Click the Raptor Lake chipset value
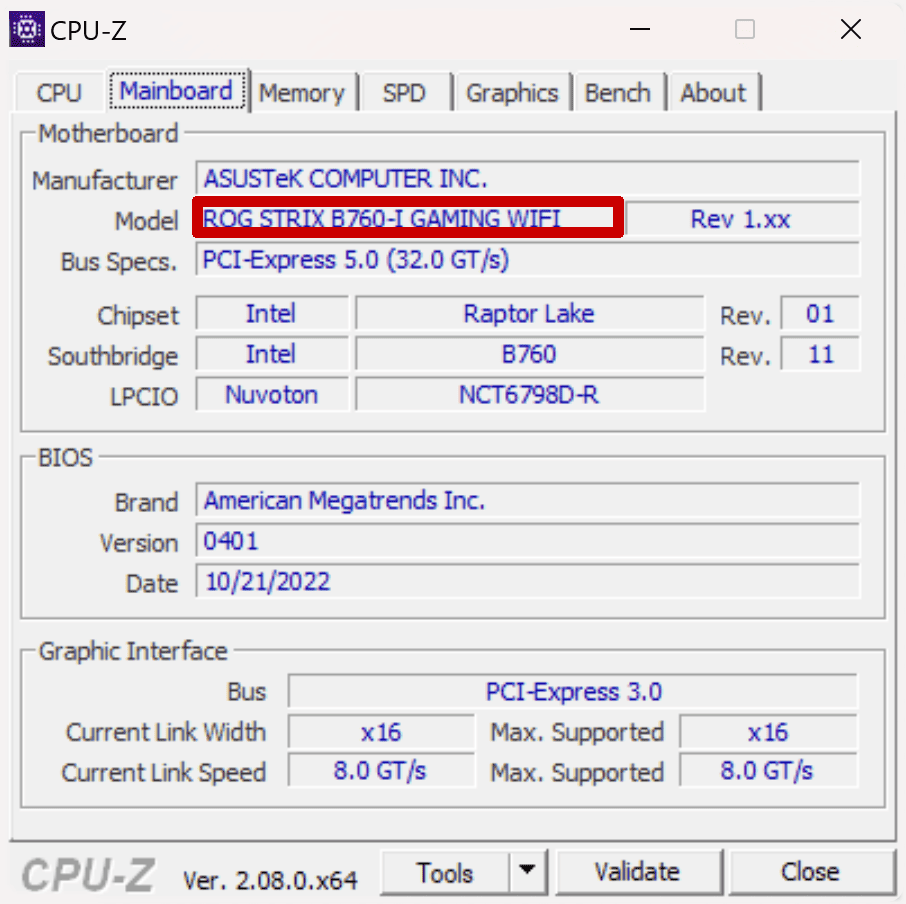 [x=529, y=314]
